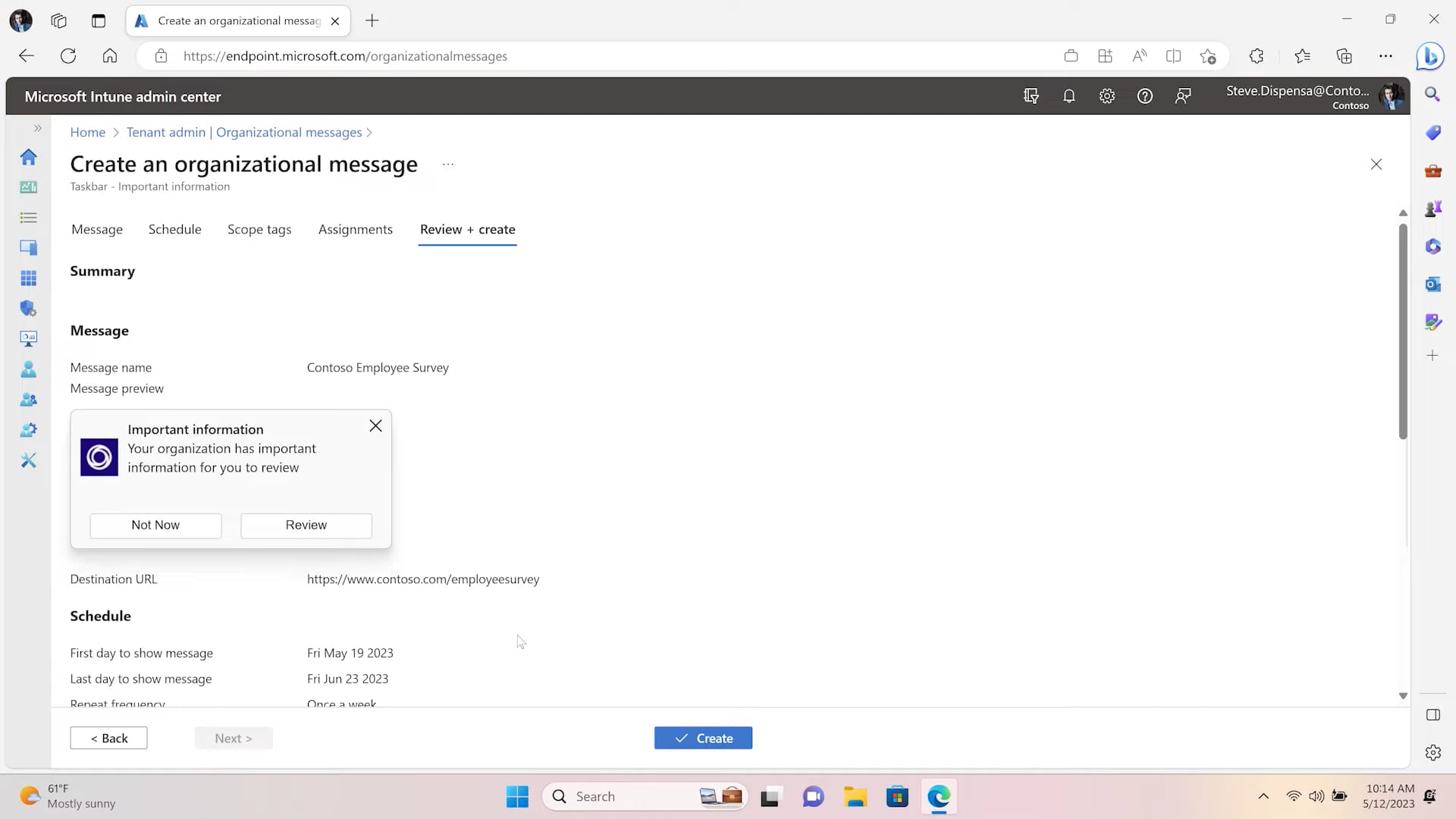The height and width of the screenshot is (819, 1456).
Task: Open portal settings gear in header
Action: point(1106,96)
